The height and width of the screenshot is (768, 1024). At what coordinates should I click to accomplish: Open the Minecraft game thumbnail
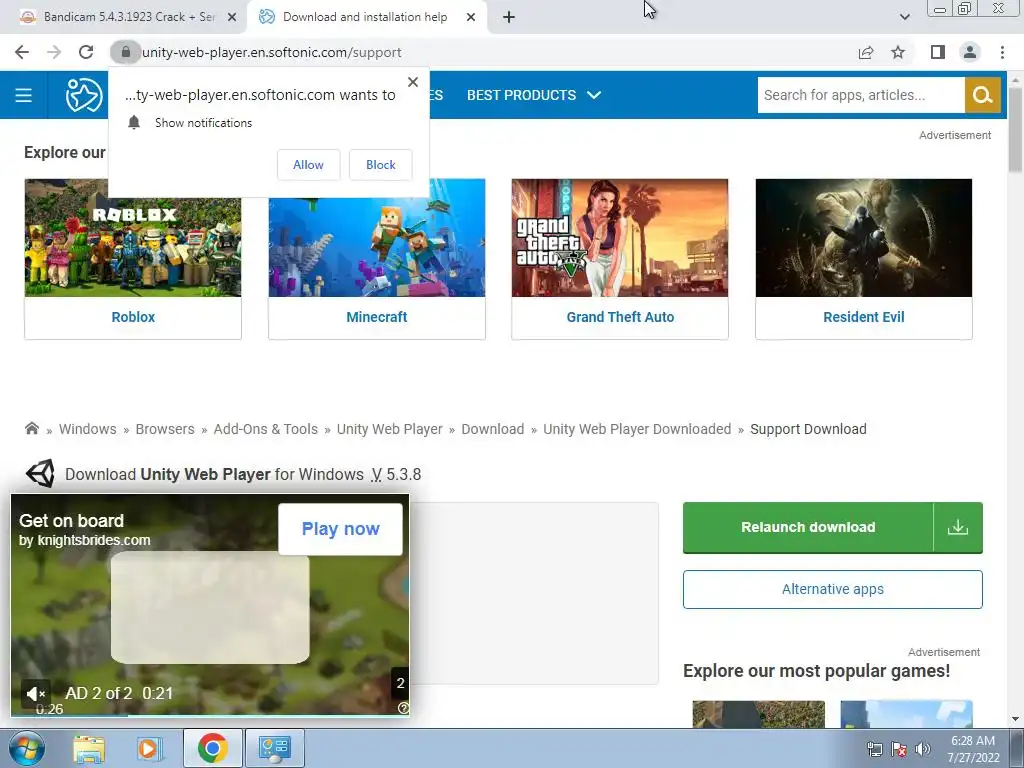pyautogui.click(x=377, y=238)
